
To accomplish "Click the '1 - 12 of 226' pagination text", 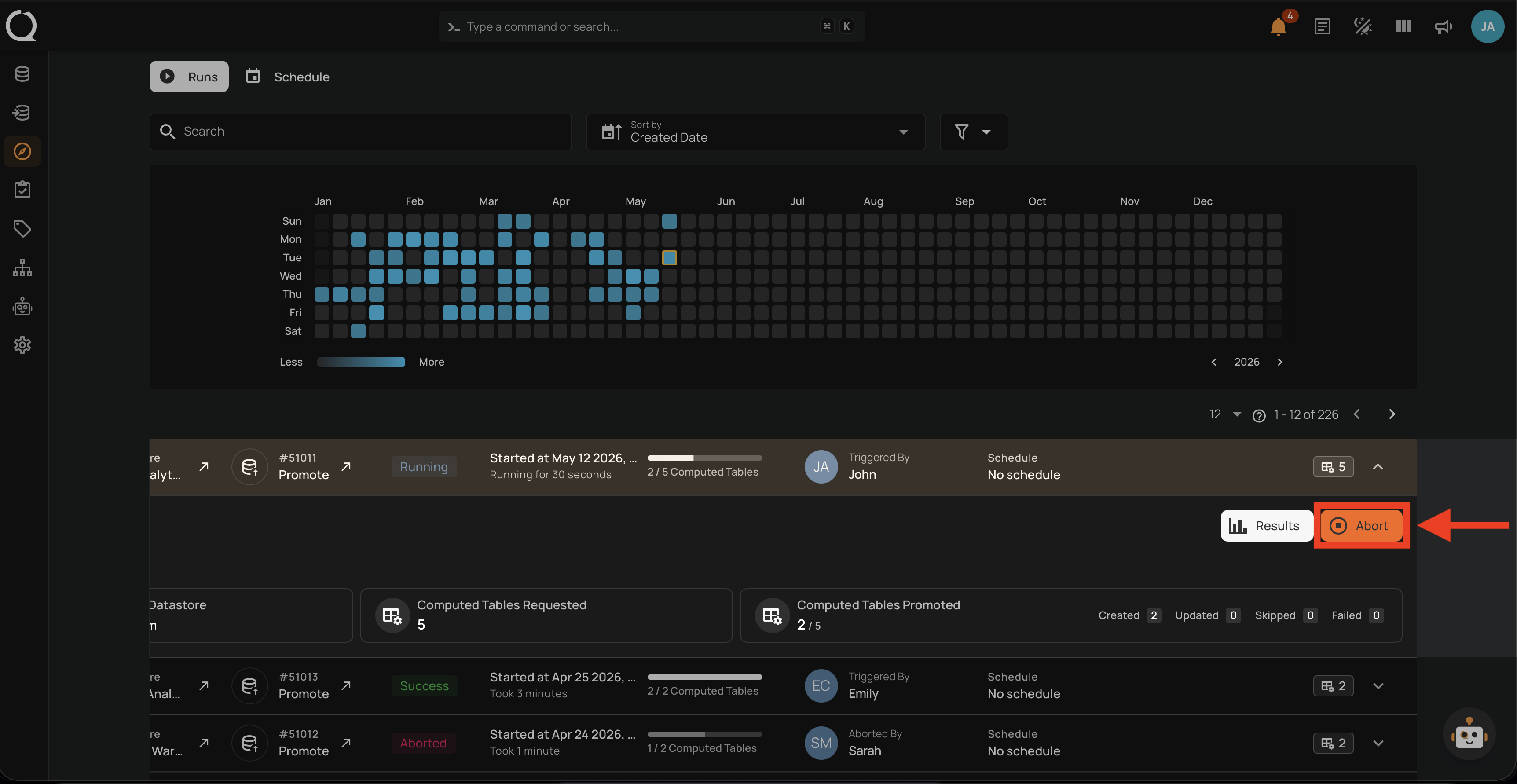I will tap(1306, 415).
